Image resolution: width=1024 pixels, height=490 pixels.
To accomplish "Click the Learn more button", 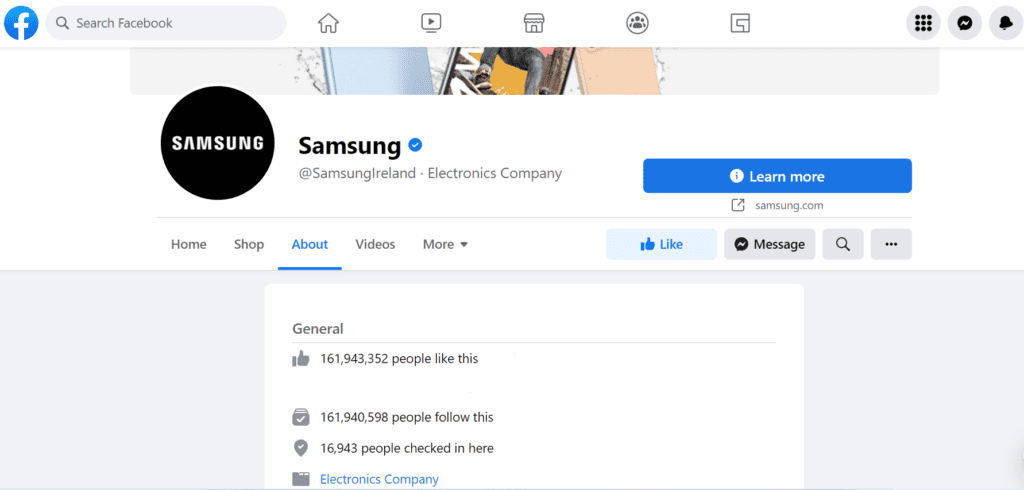I will tap(777, 176).
